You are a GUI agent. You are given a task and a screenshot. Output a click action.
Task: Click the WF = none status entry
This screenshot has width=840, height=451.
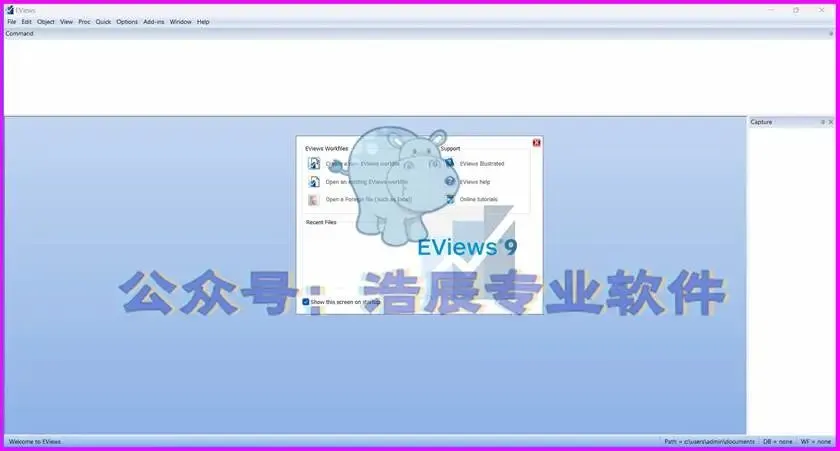pyautogui.click(x=815, y=442)
